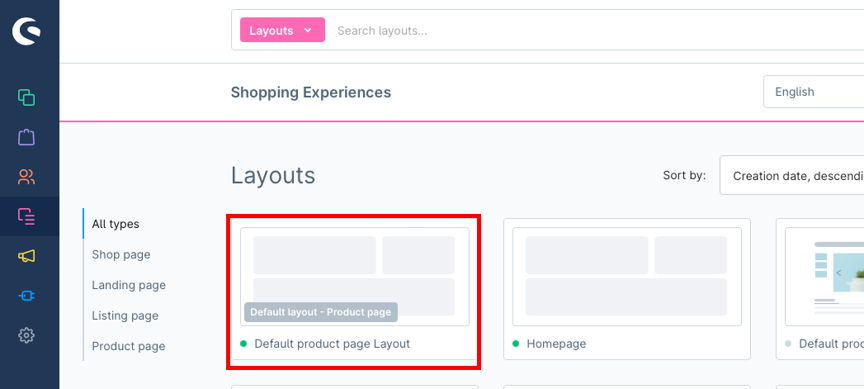Select the All types filter

click(116, 224)
